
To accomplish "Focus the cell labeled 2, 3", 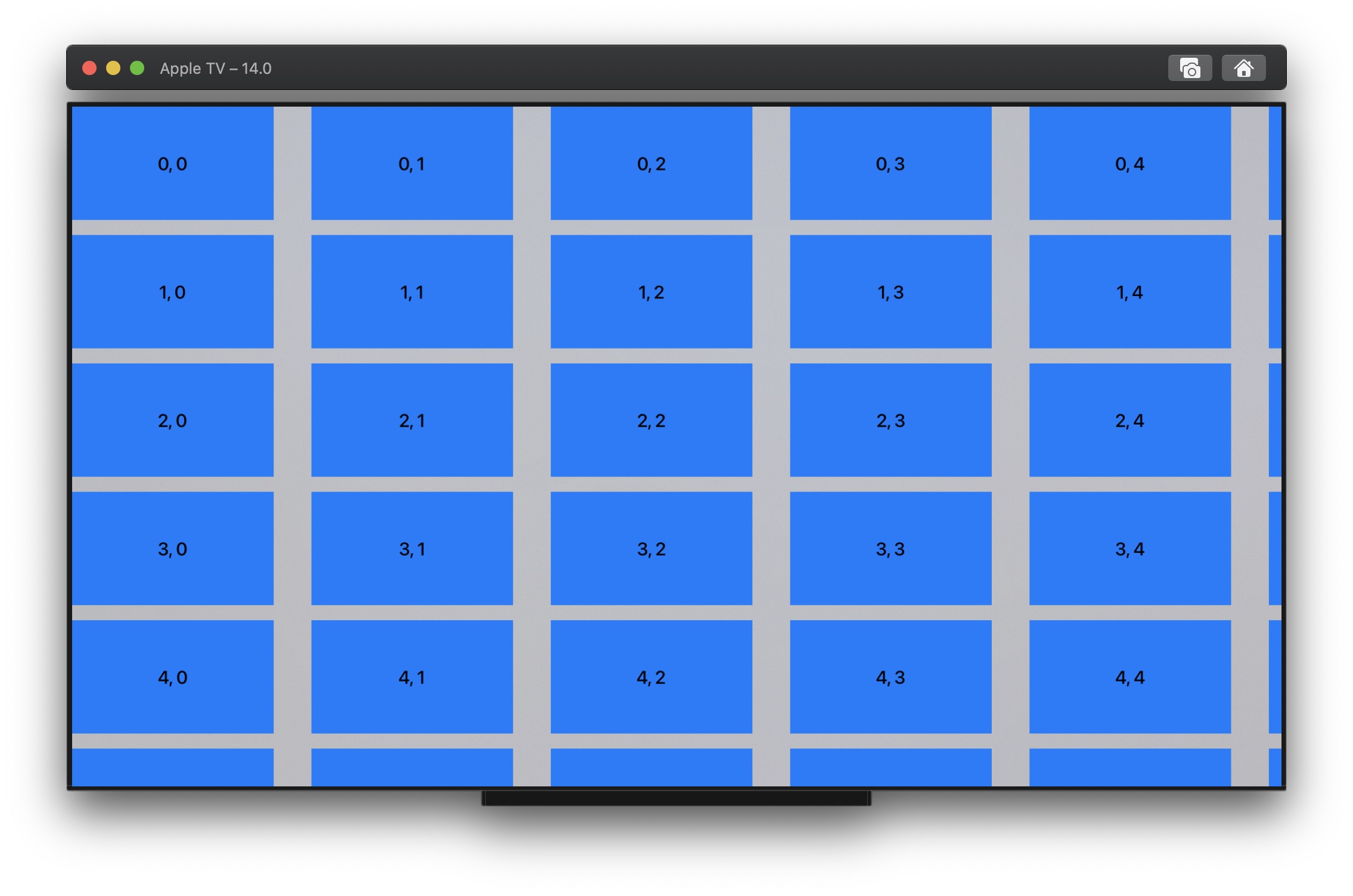I will pyautogui.click(x=890, y=420).
